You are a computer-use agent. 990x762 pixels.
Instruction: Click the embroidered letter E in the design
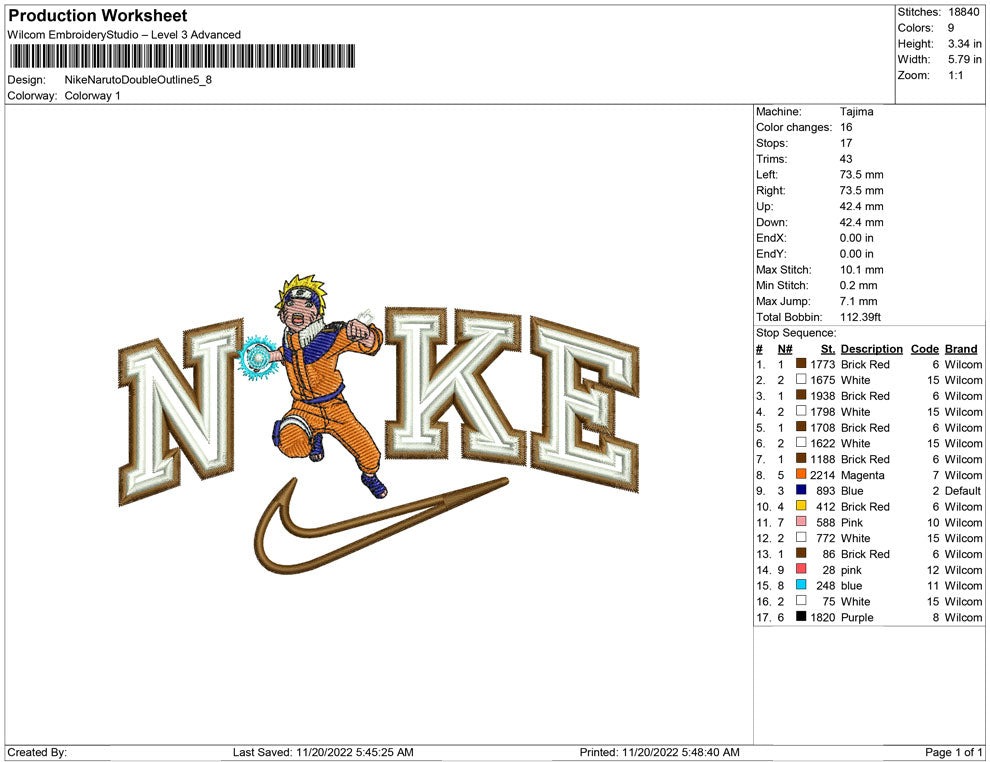pos(584,404)
